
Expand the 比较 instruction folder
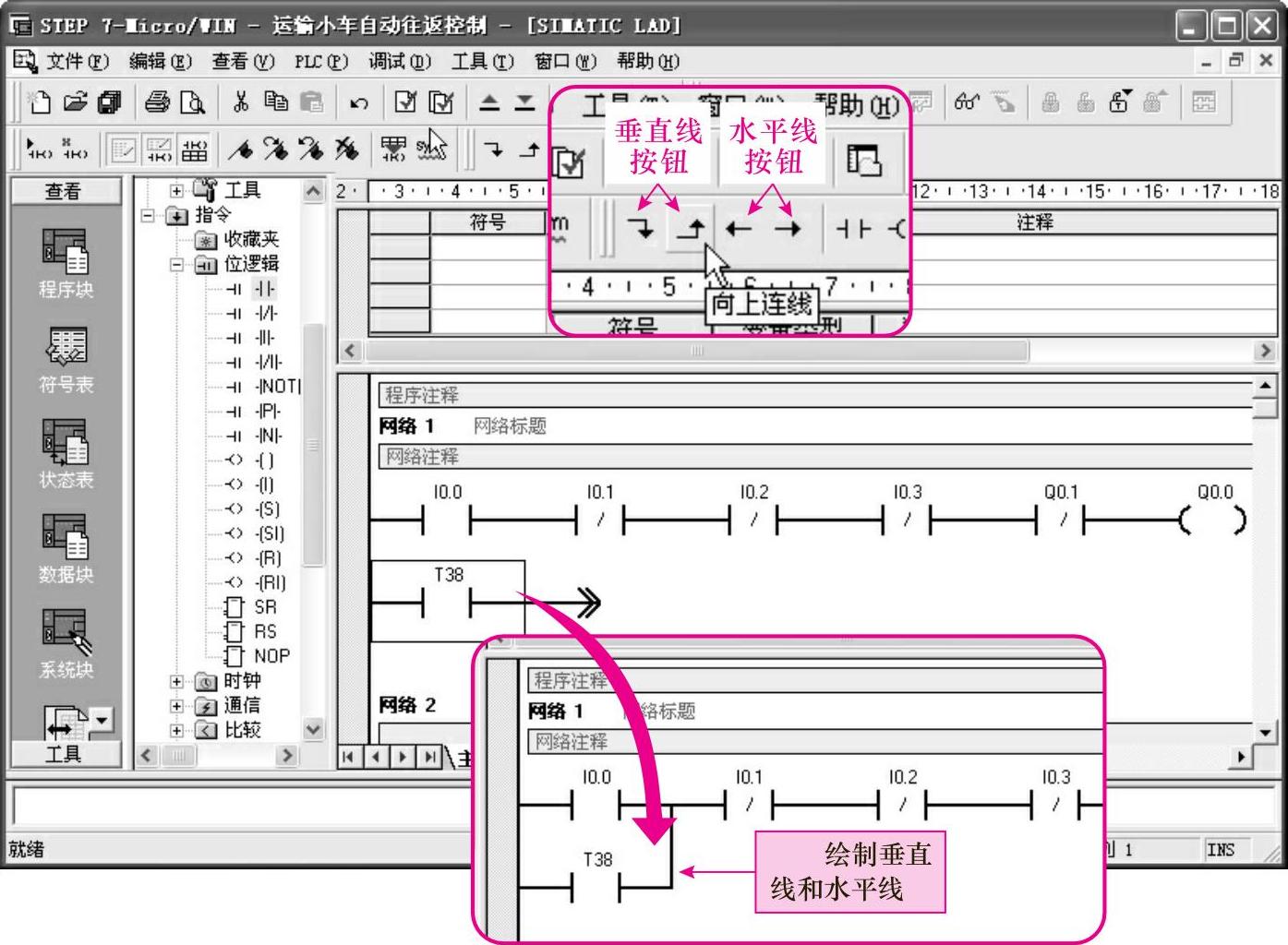176,730
